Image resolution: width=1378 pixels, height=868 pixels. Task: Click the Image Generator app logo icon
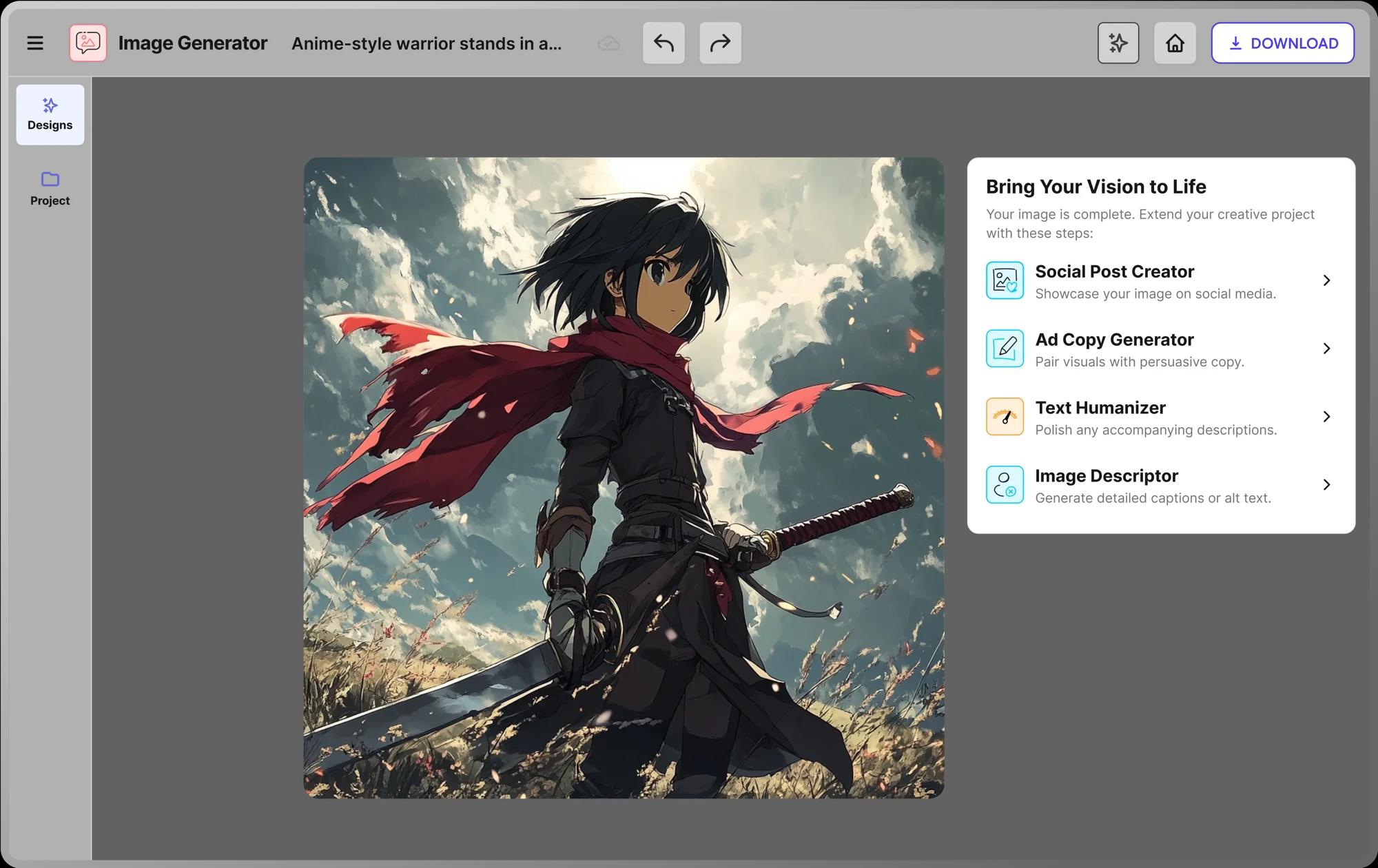88,43
